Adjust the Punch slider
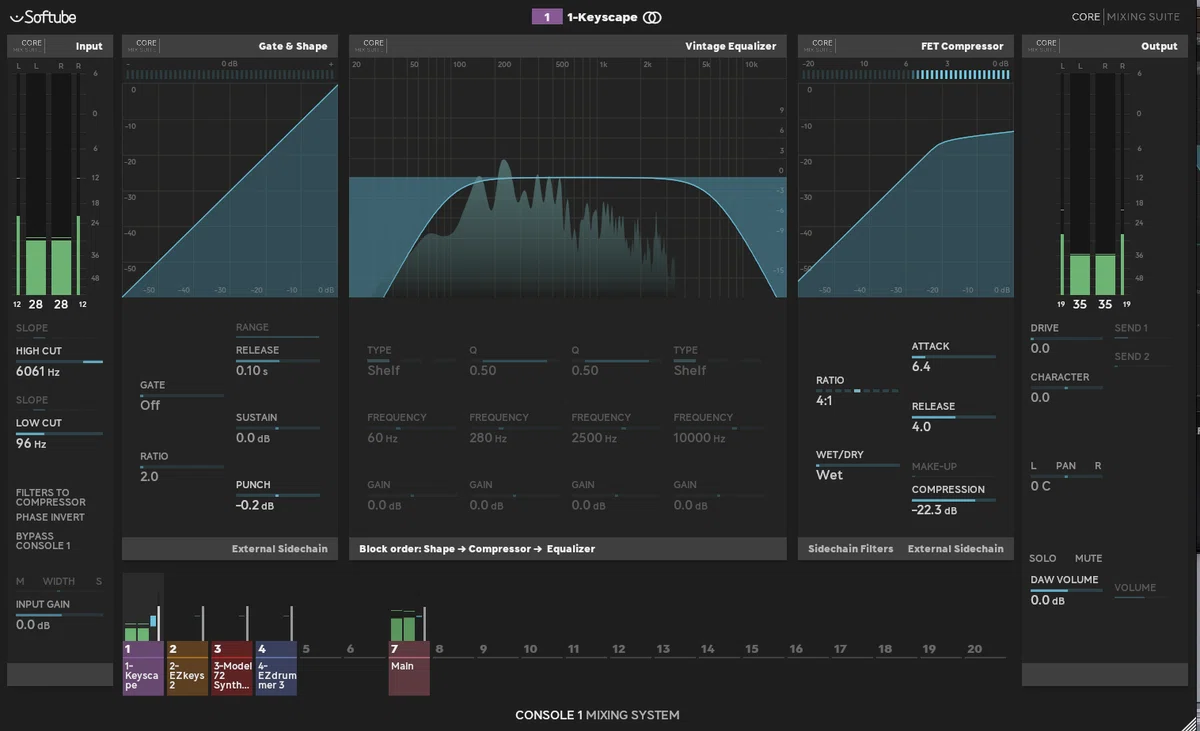This screenshot has height=731, width=1200. click(x=277, y=495)
